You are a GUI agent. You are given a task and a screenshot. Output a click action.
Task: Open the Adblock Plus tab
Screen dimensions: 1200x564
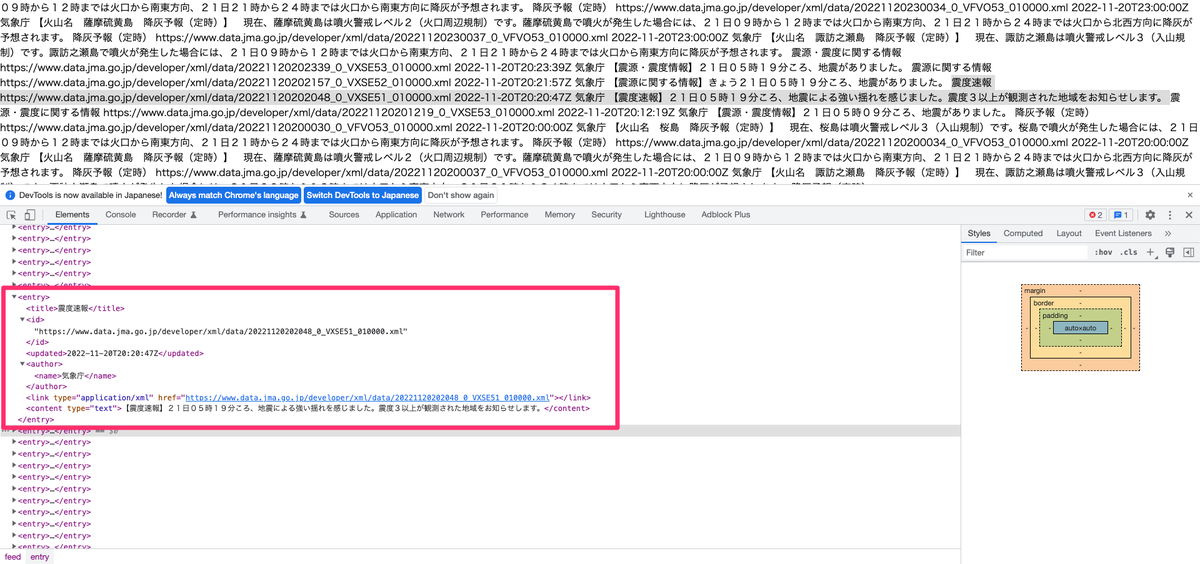pos(726,215)
